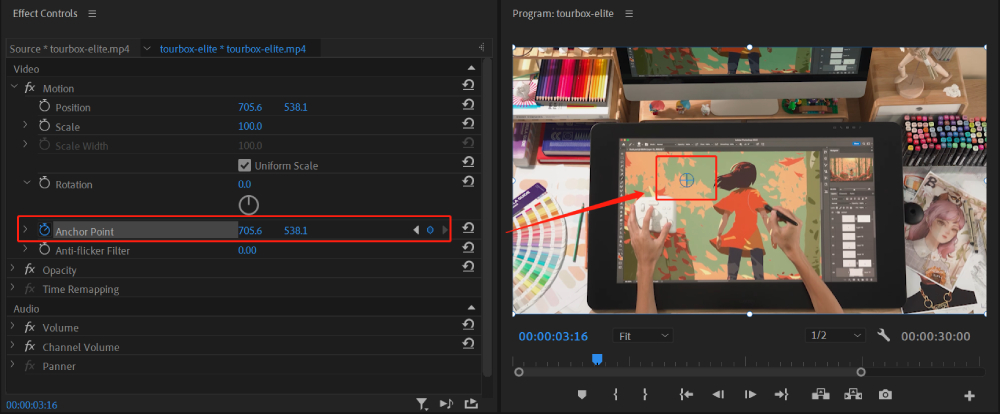Click the Anchor Point X value 705.6

click(249, 231)
